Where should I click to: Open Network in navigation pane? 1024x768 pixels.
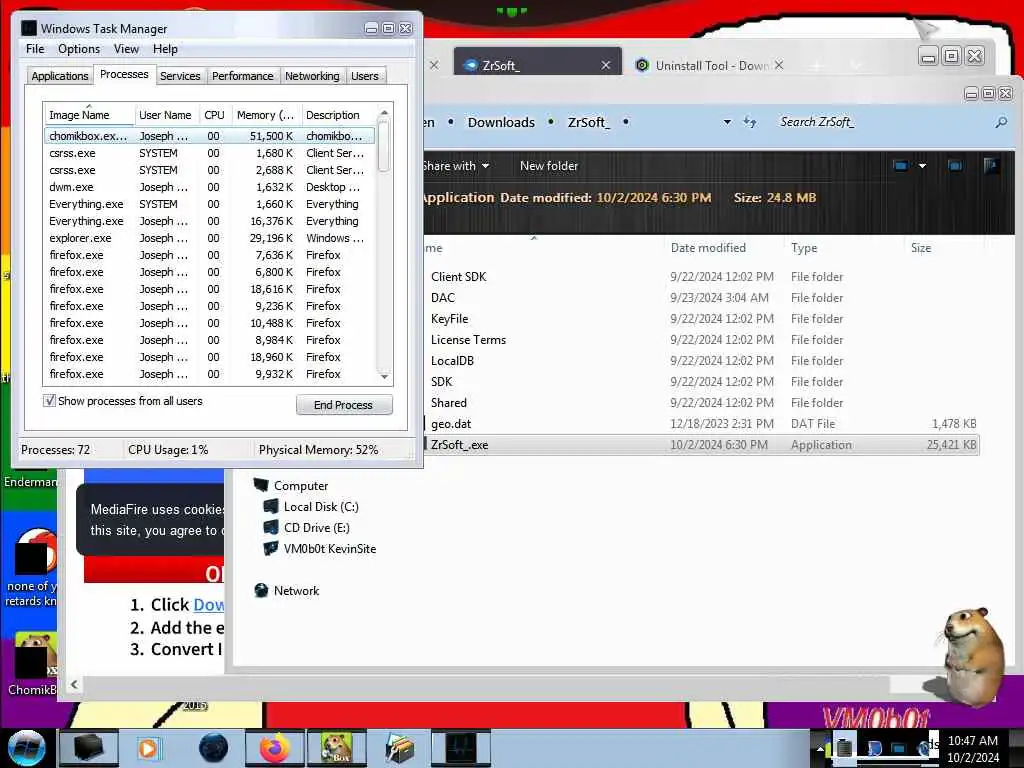click(x=296, y=590)
